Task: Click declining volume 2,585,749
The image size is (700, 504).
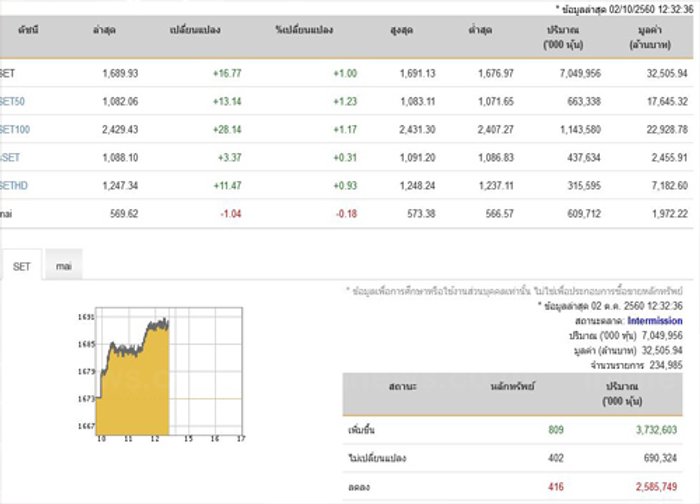Action: (656, 487)
